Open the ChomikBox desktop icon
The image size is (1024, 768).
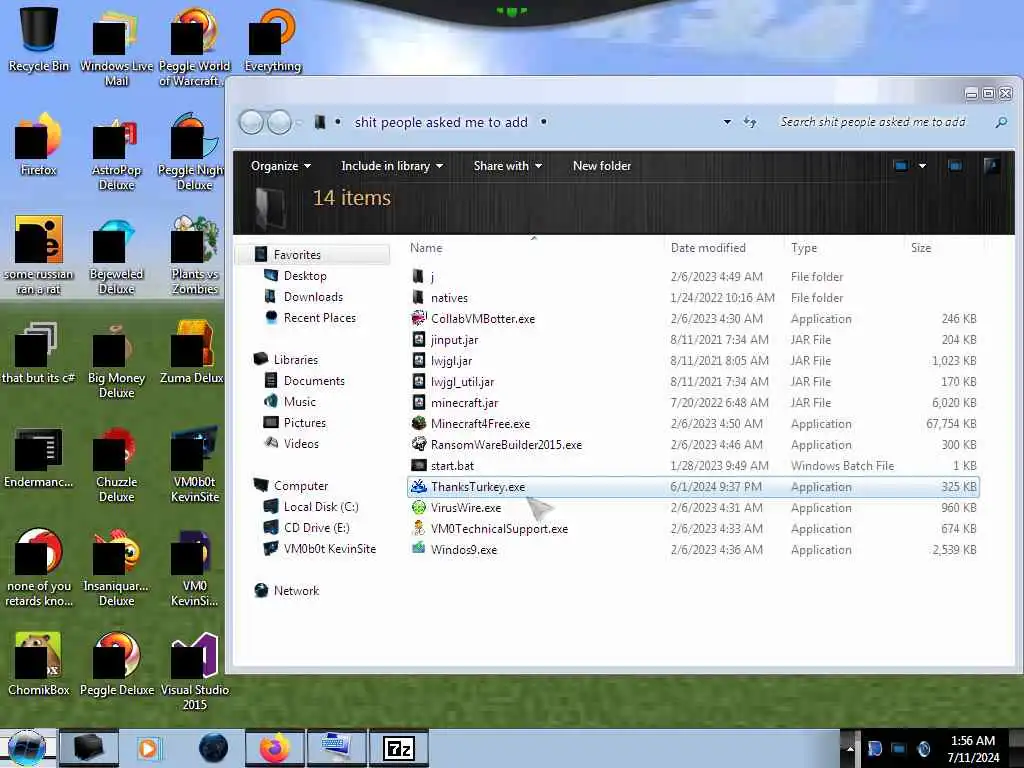38,664
